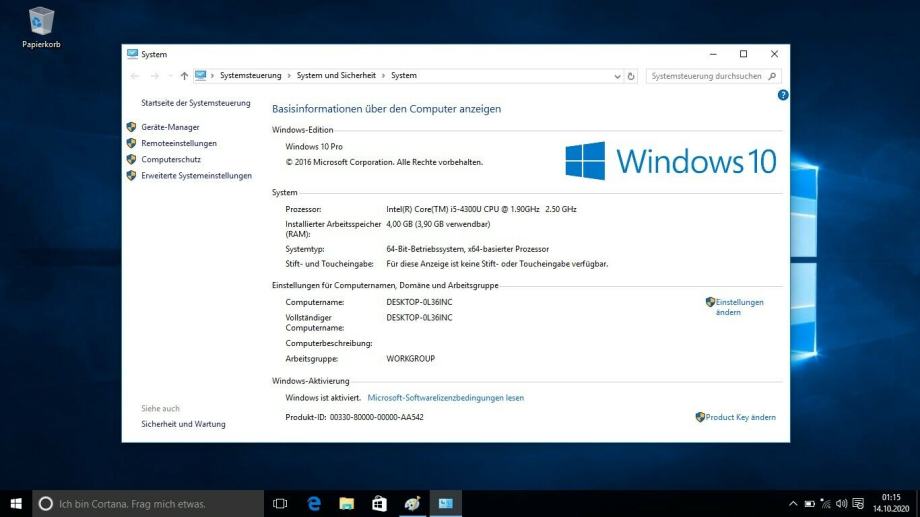Click Product Key ändern link

click(x=740, y=417)
